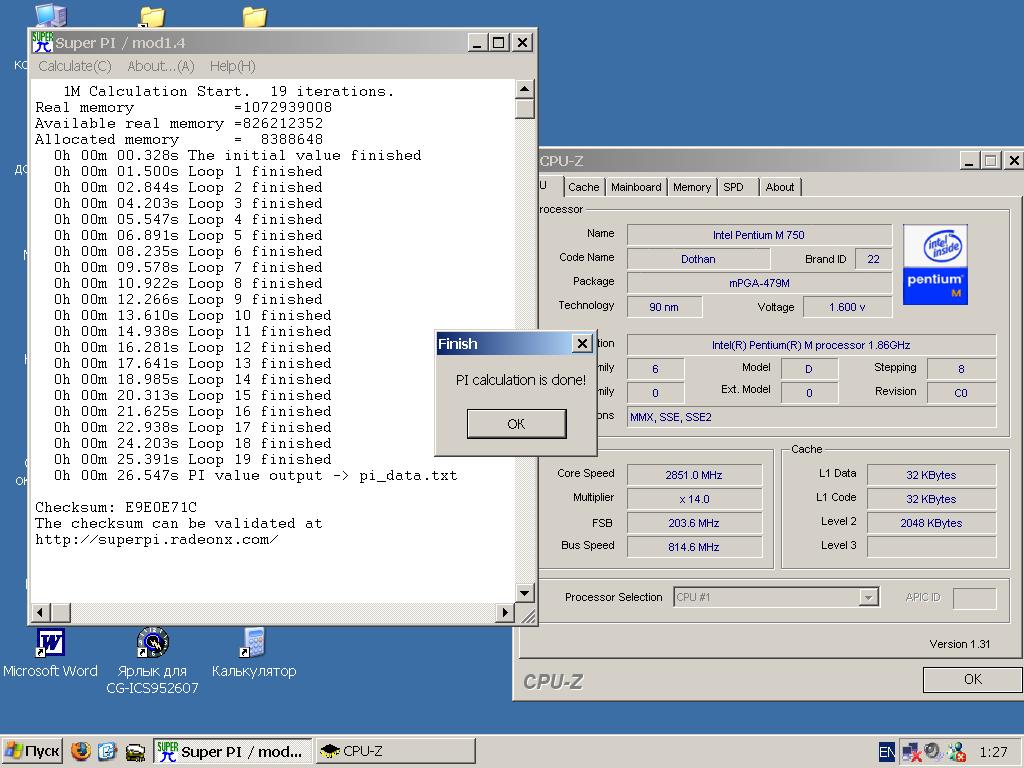Click the Code Name value Dothan

[x=698, y=259]
